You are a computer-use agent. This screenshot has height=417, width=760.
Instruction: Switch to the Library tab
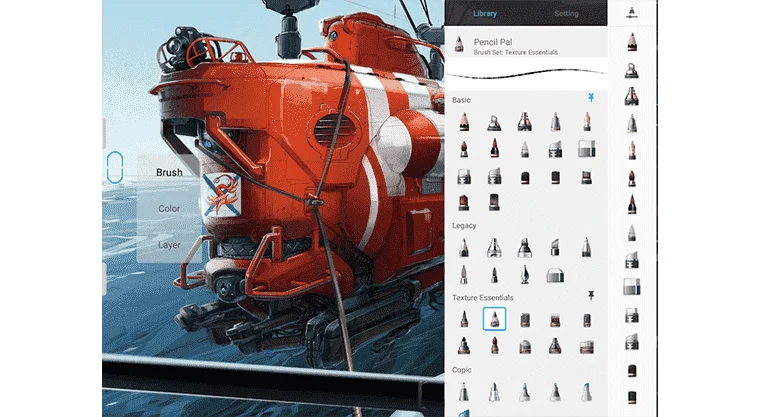click(x=485, y=14)
